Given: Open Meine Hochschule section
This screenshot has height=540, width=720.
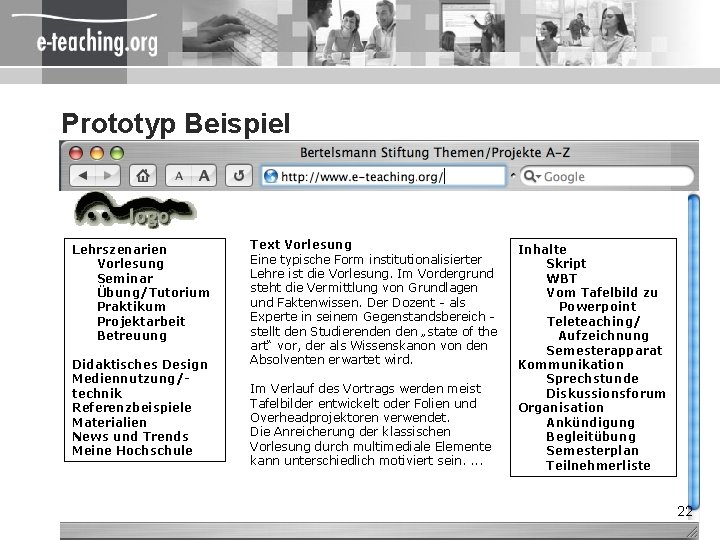Looking at the screenshot, I should [132, 450].
